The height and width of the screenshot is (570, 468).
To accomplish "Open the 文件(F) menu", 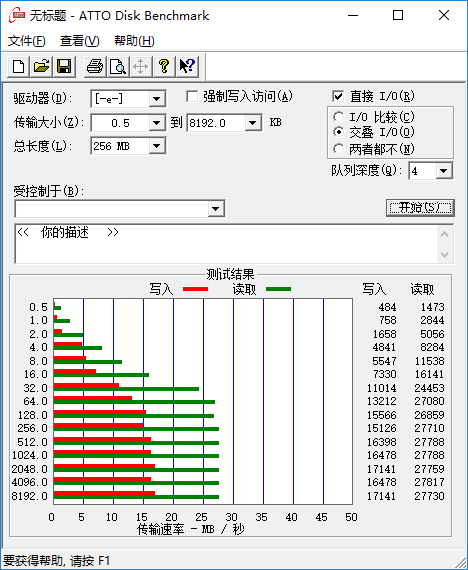I will click(x=27, y=41).
